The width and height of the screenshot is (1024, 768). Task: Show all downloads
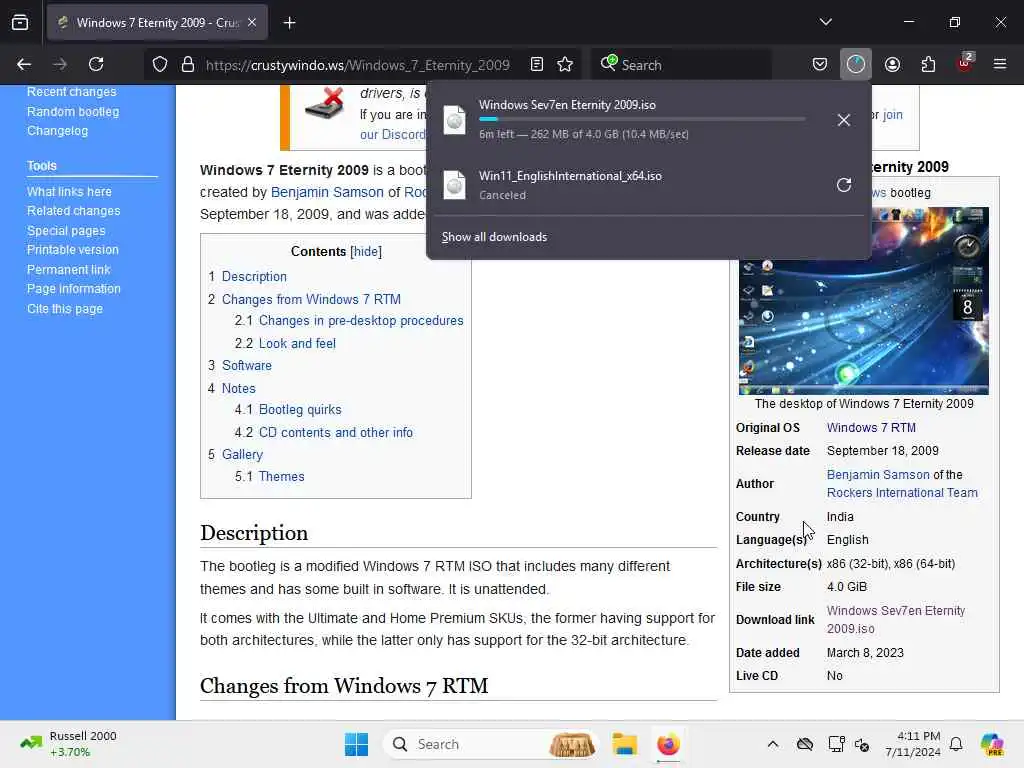(x=494, y=237)
